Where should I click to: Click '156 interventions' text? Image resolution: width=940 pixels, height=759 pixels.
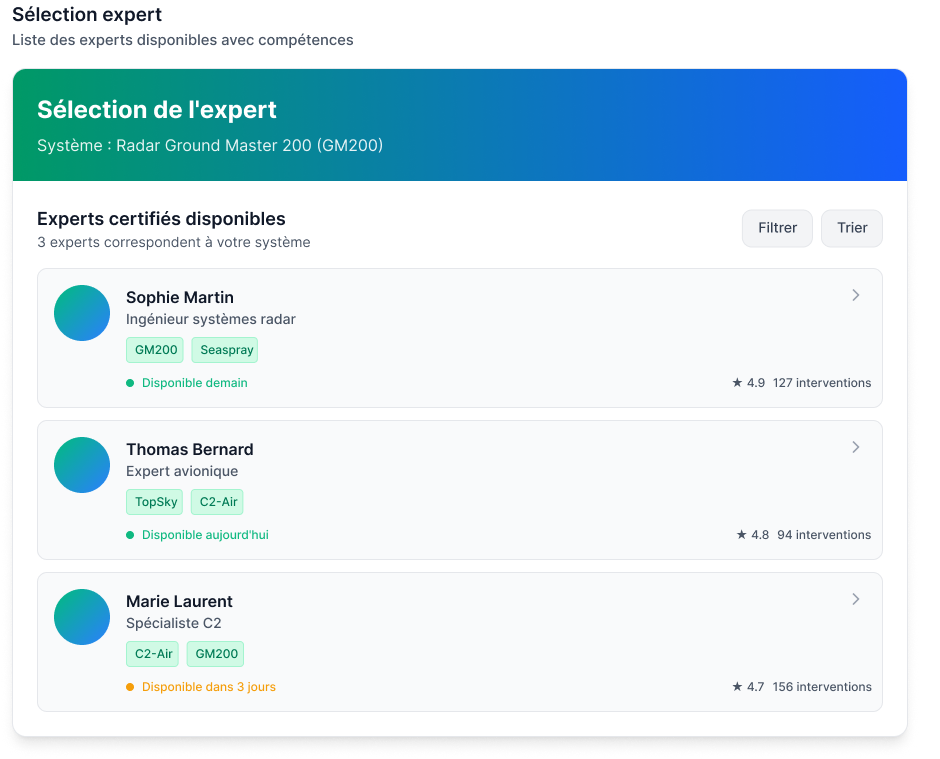tap(822, 687)
